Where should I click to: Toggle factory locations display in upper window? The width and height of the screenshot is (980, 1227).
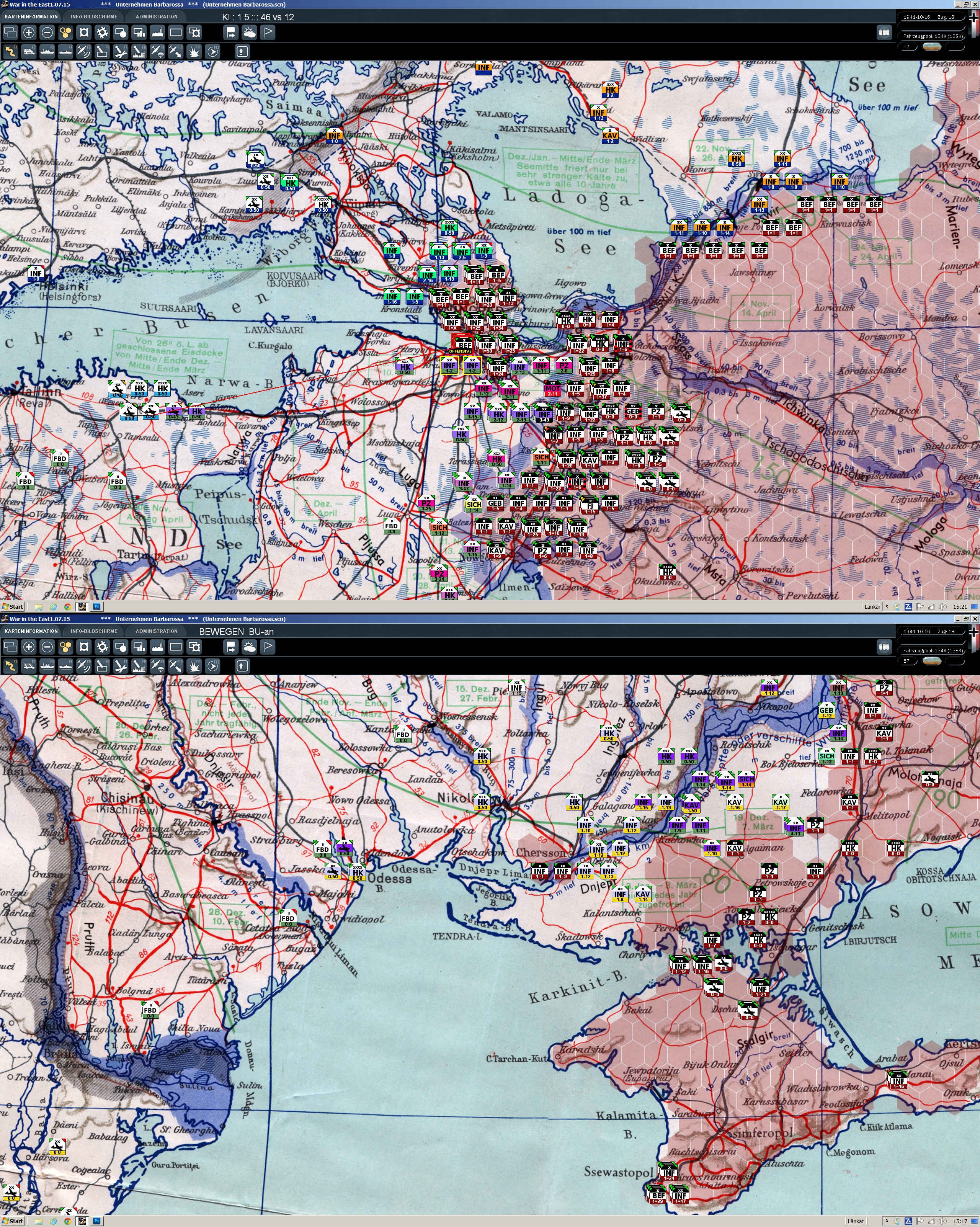pos(158,33)
